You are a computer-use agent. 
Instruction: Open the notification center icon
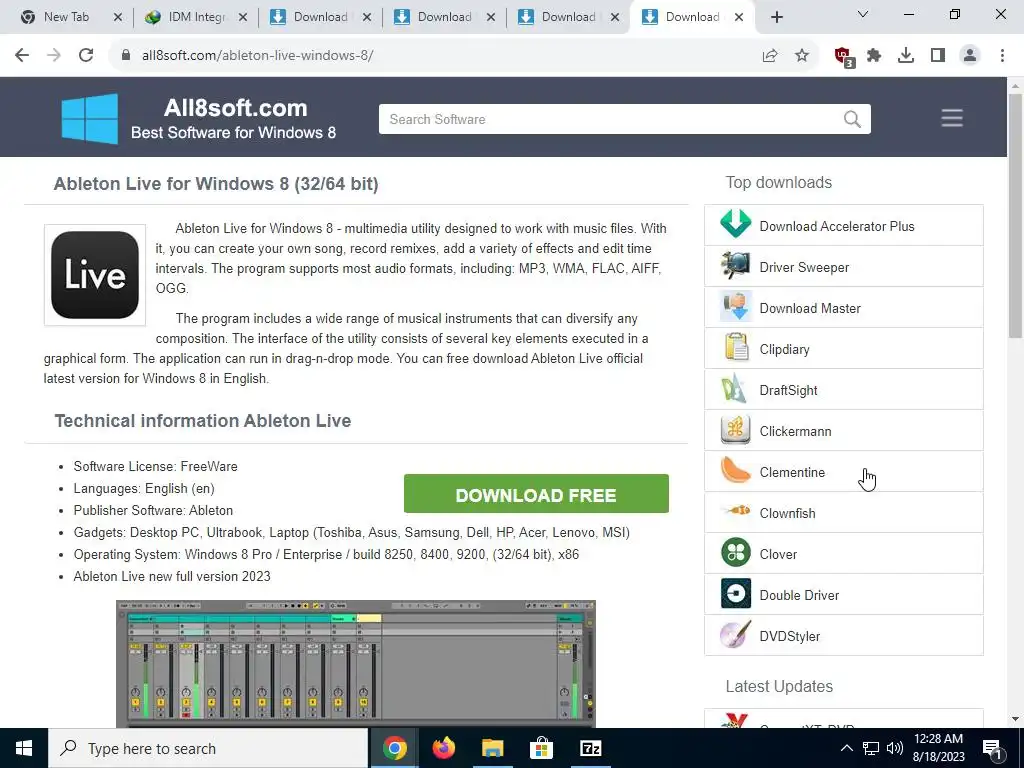[993, 748]
